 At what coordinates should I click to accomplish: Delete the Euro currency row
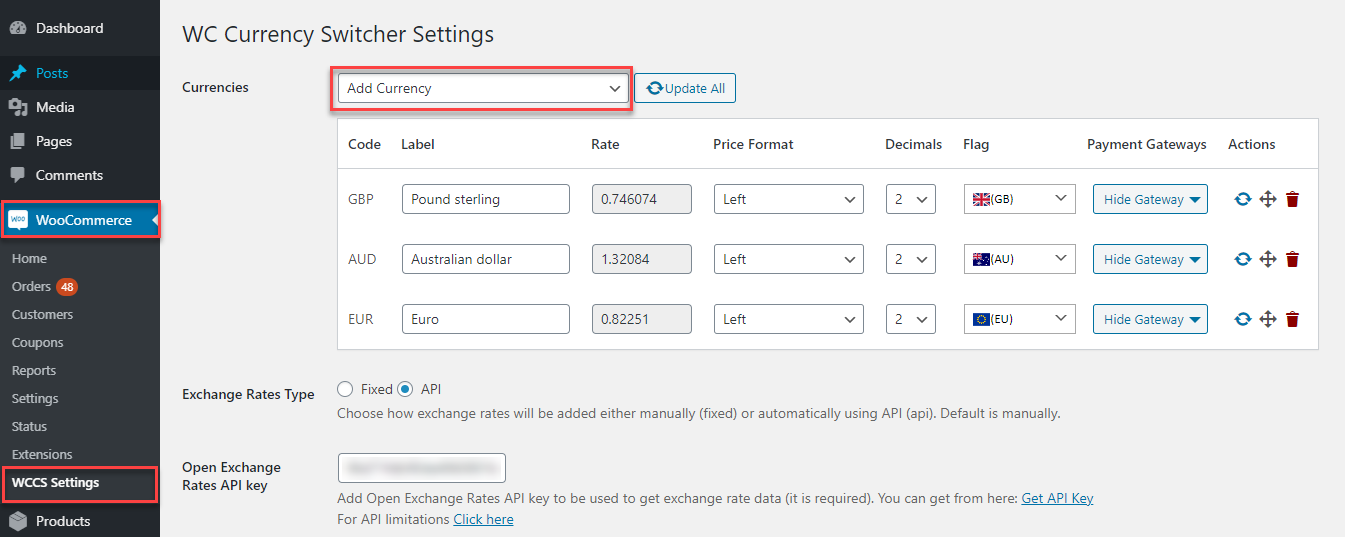click(x=1292, y=319)
